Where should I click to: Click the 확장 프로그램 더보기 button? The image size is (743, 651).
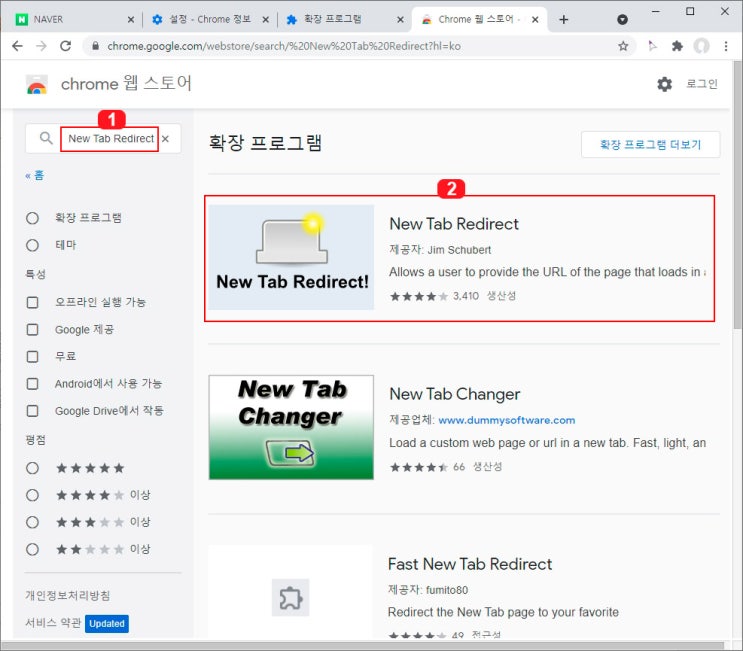tap(650, 145)
